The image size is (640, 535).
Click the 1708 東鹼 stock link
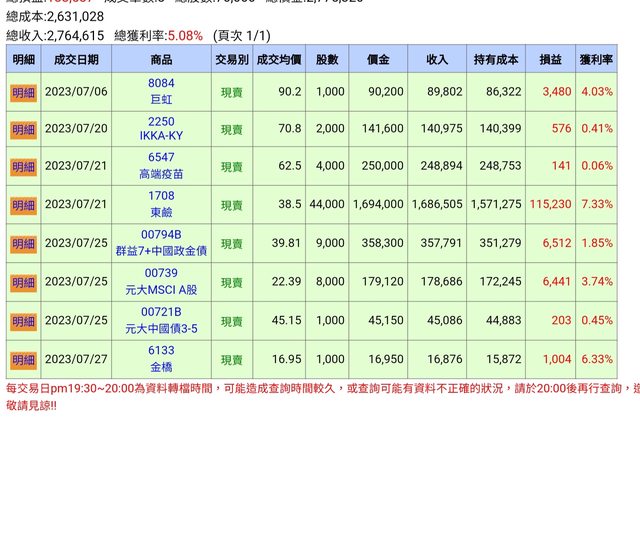161,204
